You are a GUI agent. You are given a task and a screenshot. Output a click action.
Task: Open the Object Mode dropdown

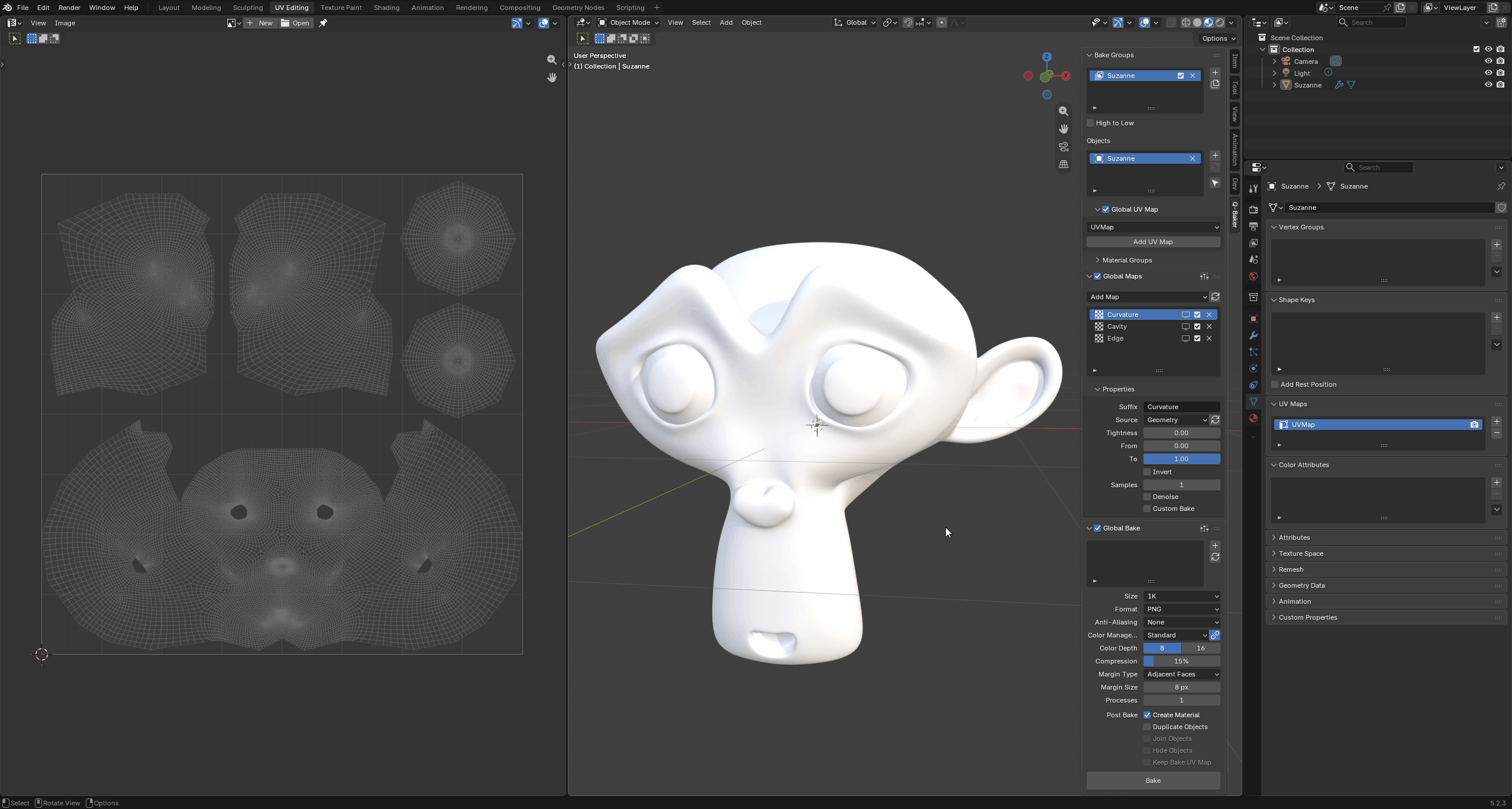point(628,22)
